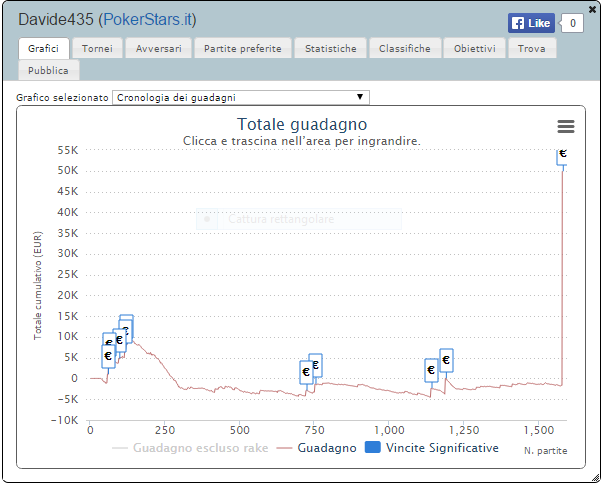Switch to the Tornei tab
The width and height of the screenshot is (603, 483).
pos(97,48)
